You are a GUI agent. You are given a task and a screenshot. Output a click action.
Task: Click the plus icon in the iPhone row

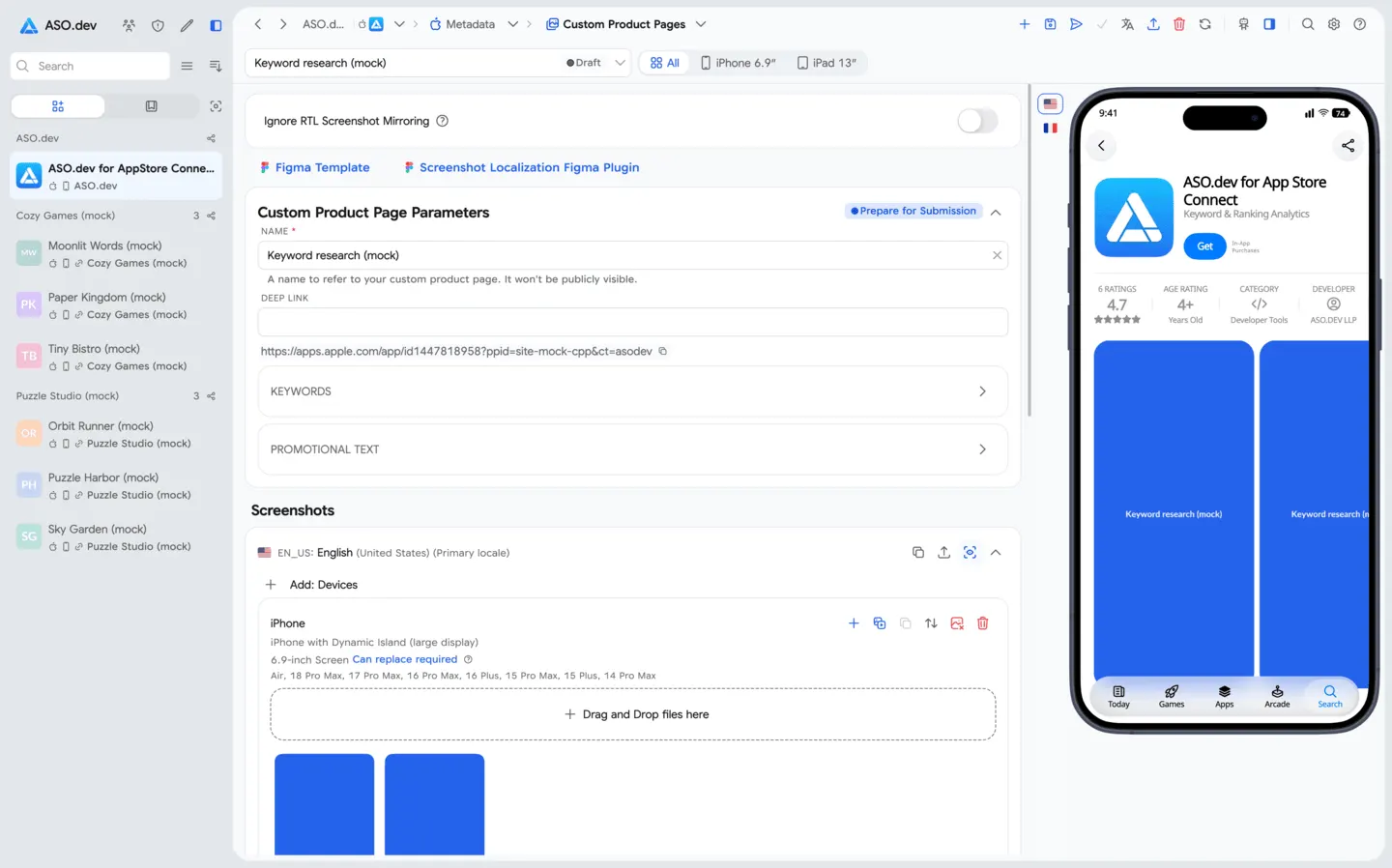854,623
